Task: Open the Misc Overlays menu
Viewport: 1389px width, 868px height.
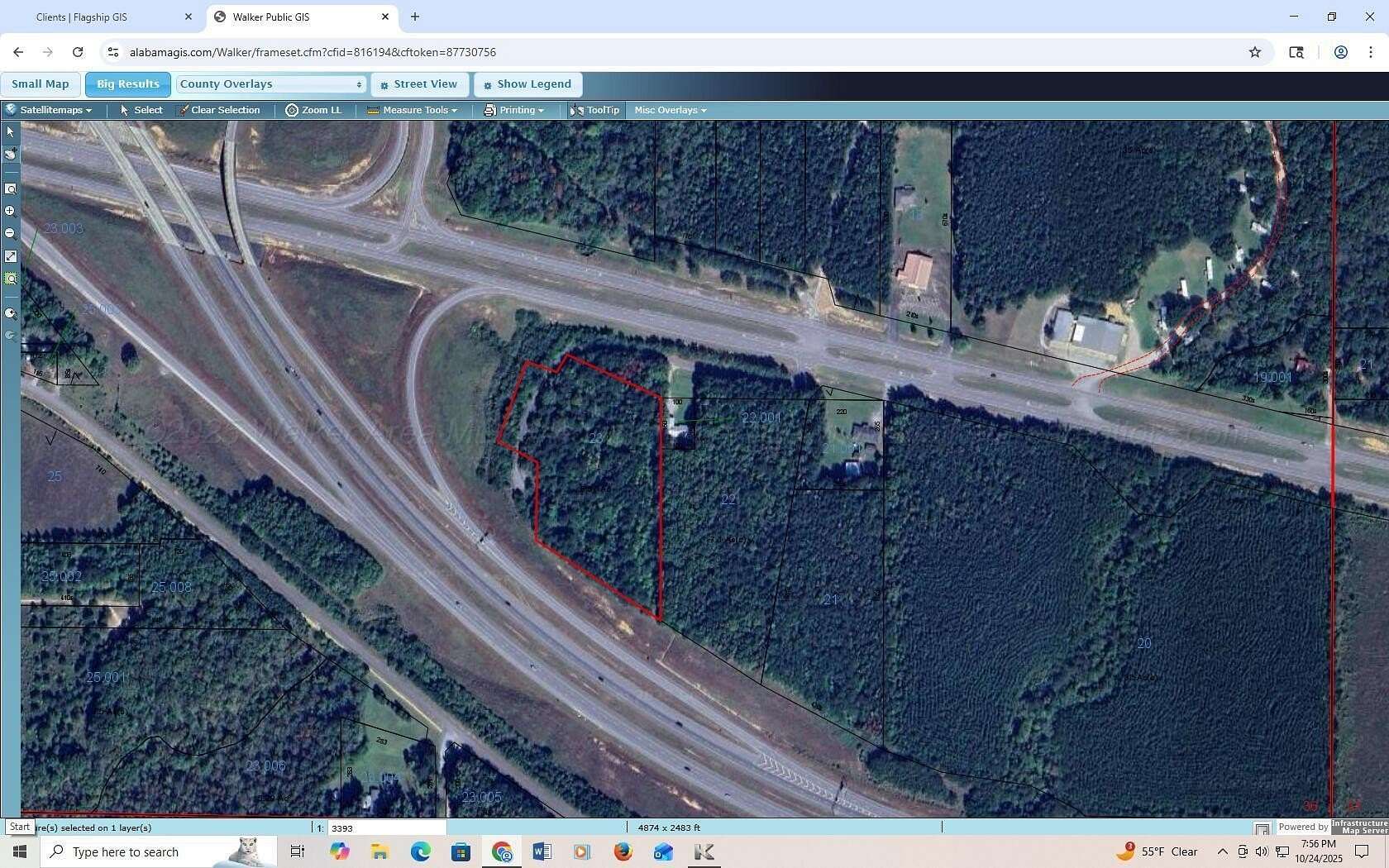Action: pyautogui.click(x=669, y=109)
